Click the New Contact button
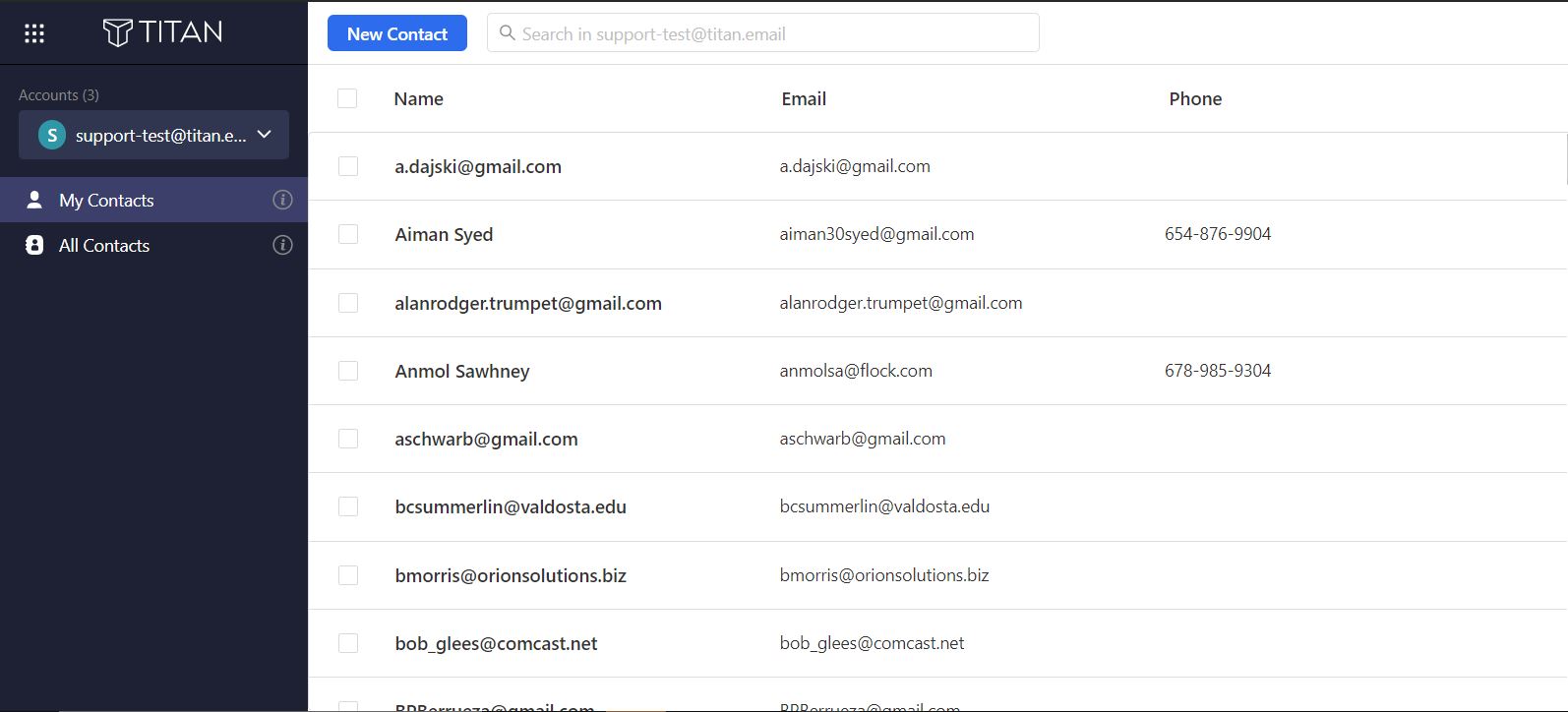The width and height of the screenshot is (1568, 712). click(397, 33)
